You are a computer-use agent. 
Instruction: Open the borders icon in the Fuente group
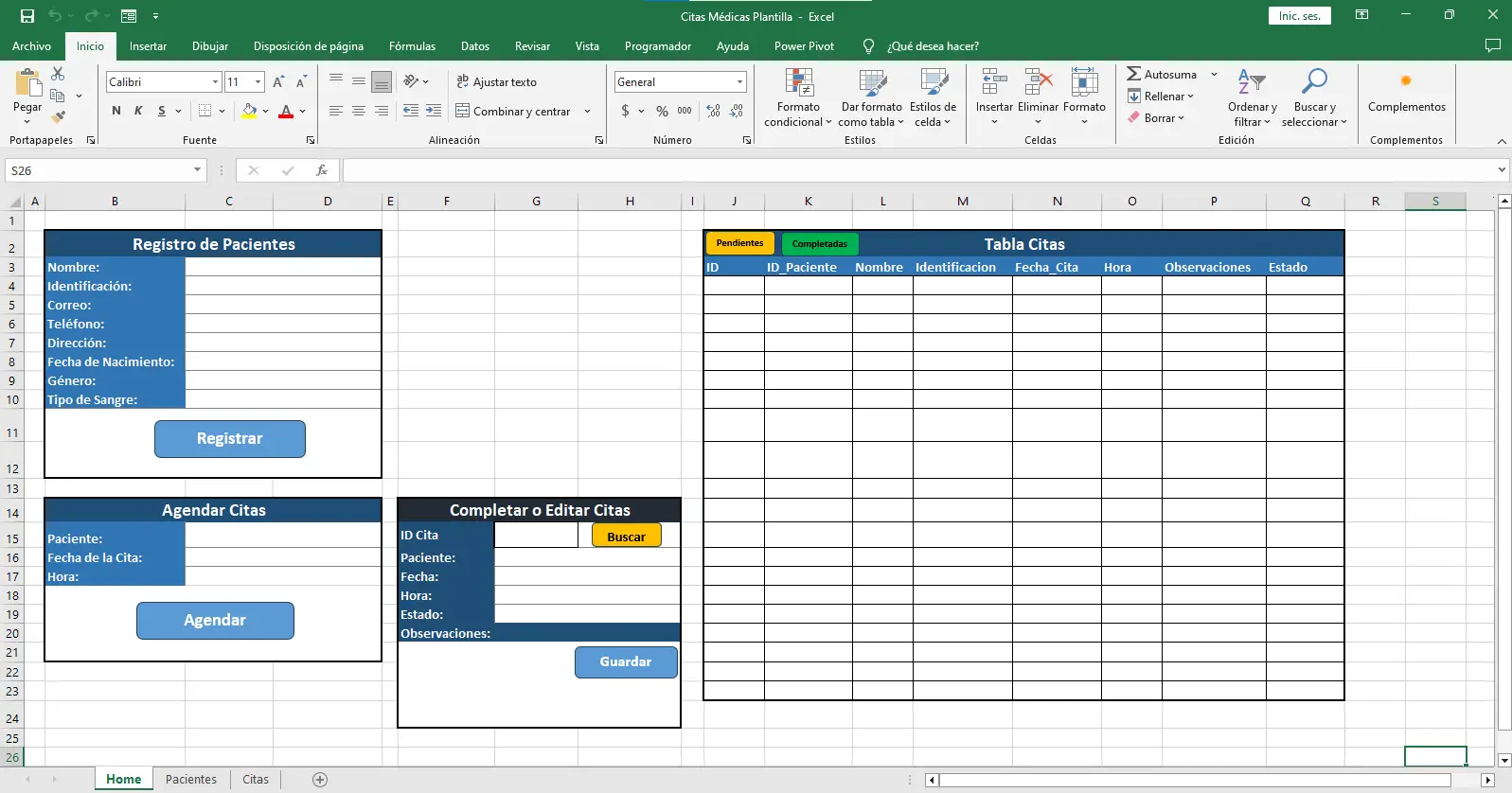205,111
